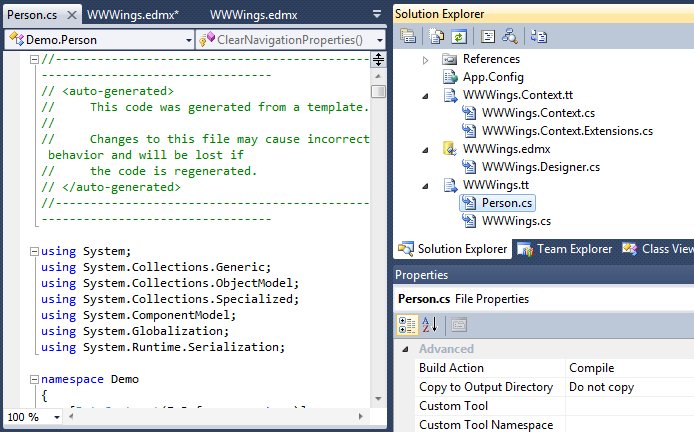The width and height of the screenshot is (694, 432).
Task: Click the View Class Diagram icon
Action: (509, 37)
